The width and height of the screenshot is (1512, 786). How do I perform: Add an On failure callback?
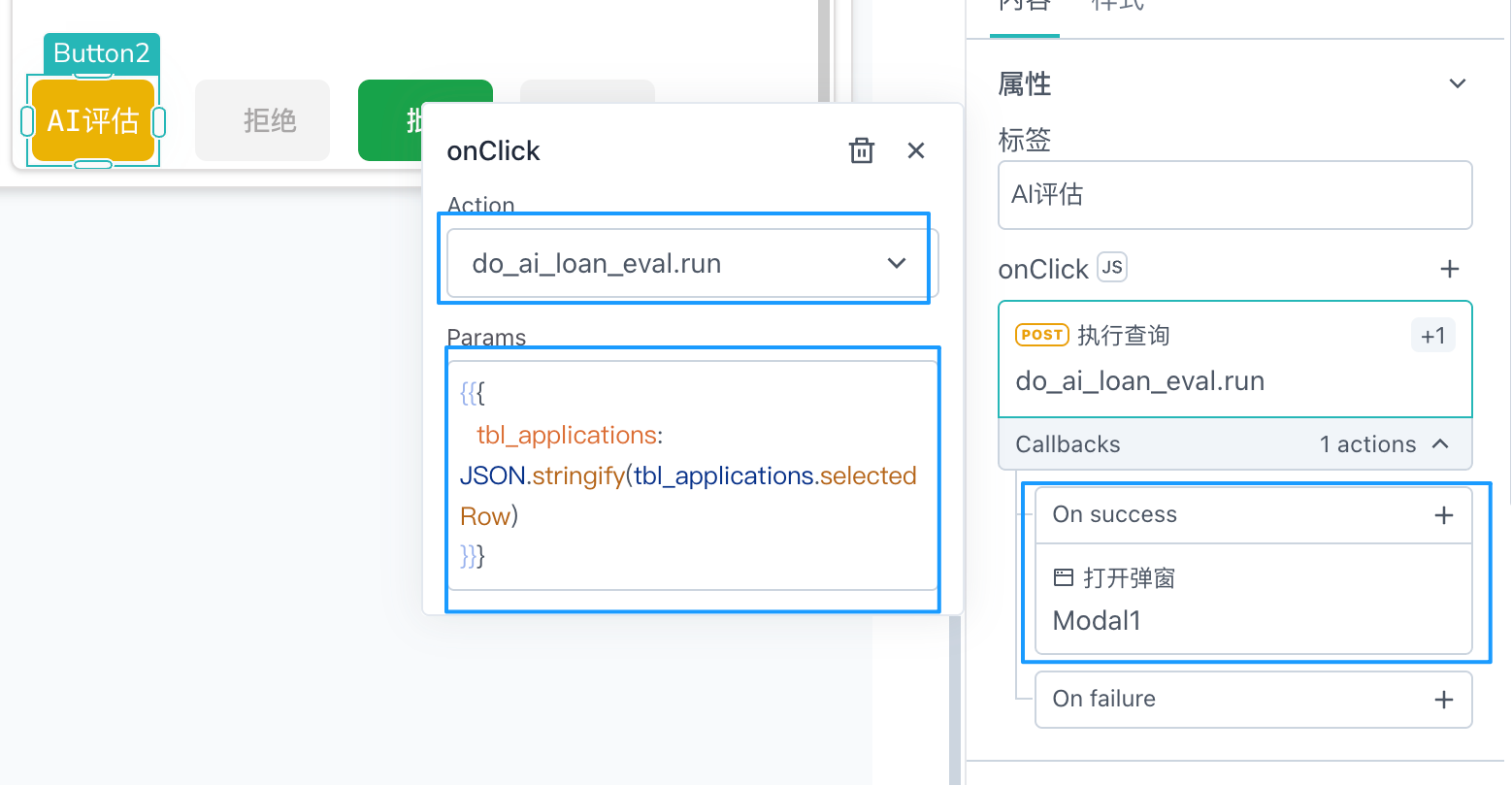click(x=1443, y=700)
